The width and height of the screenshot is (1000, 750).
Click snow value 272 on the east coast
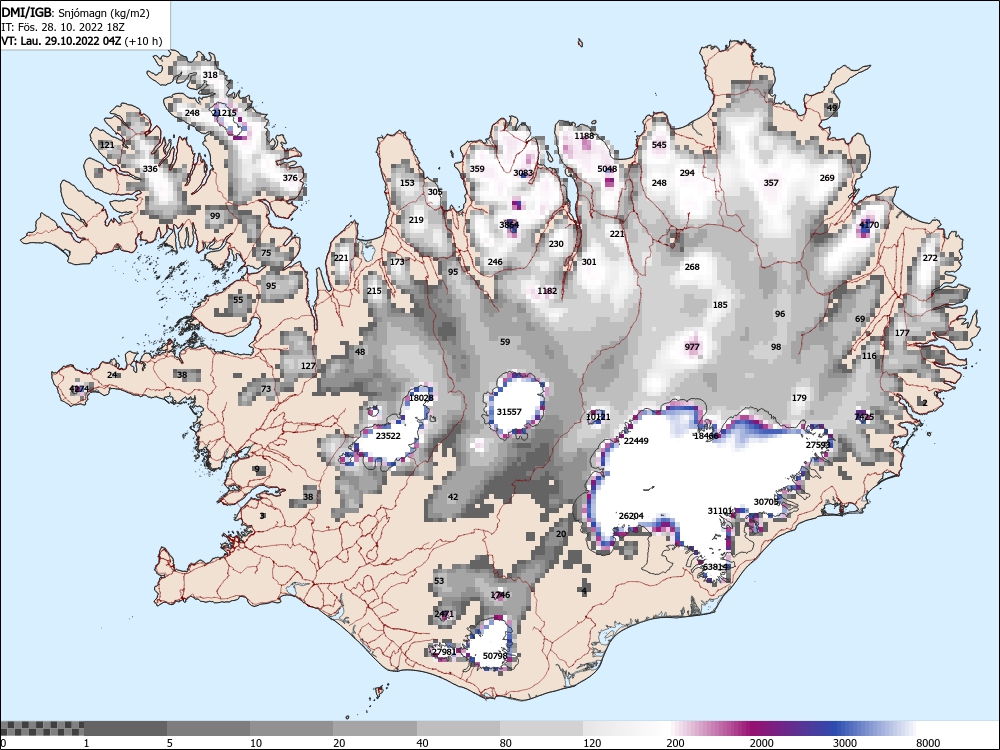pyautogui.click(x=930, y=258)
